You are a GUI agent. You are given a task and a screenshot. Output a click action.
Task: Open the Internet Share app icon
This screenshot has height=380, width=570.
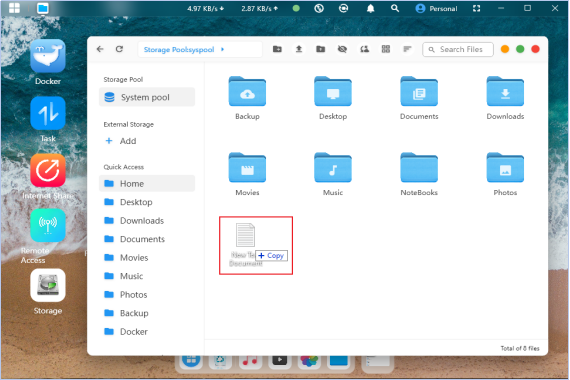point(48,170)
